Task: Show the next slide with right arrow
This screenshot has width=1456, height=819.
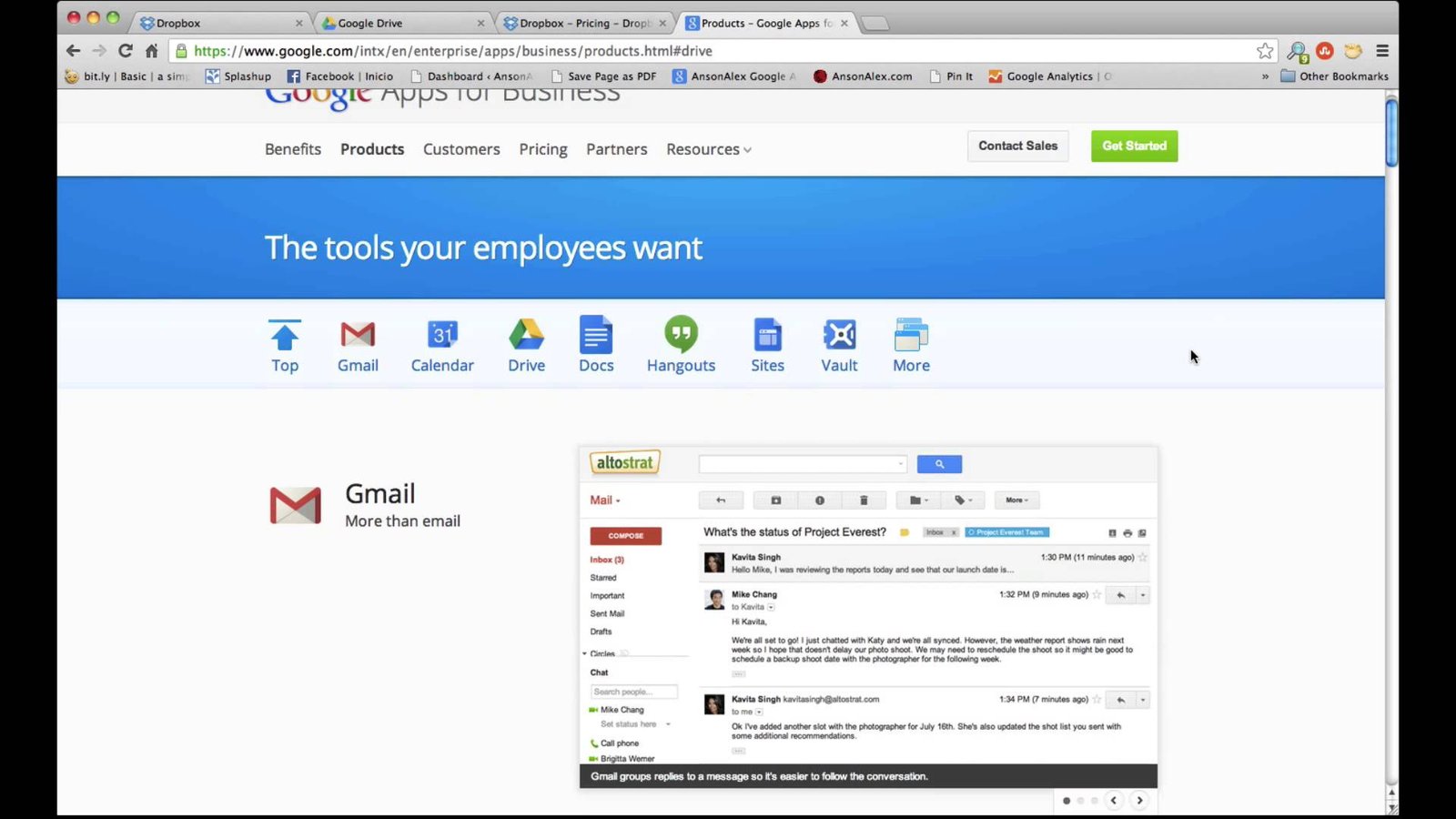Action: pos(1139,801)
